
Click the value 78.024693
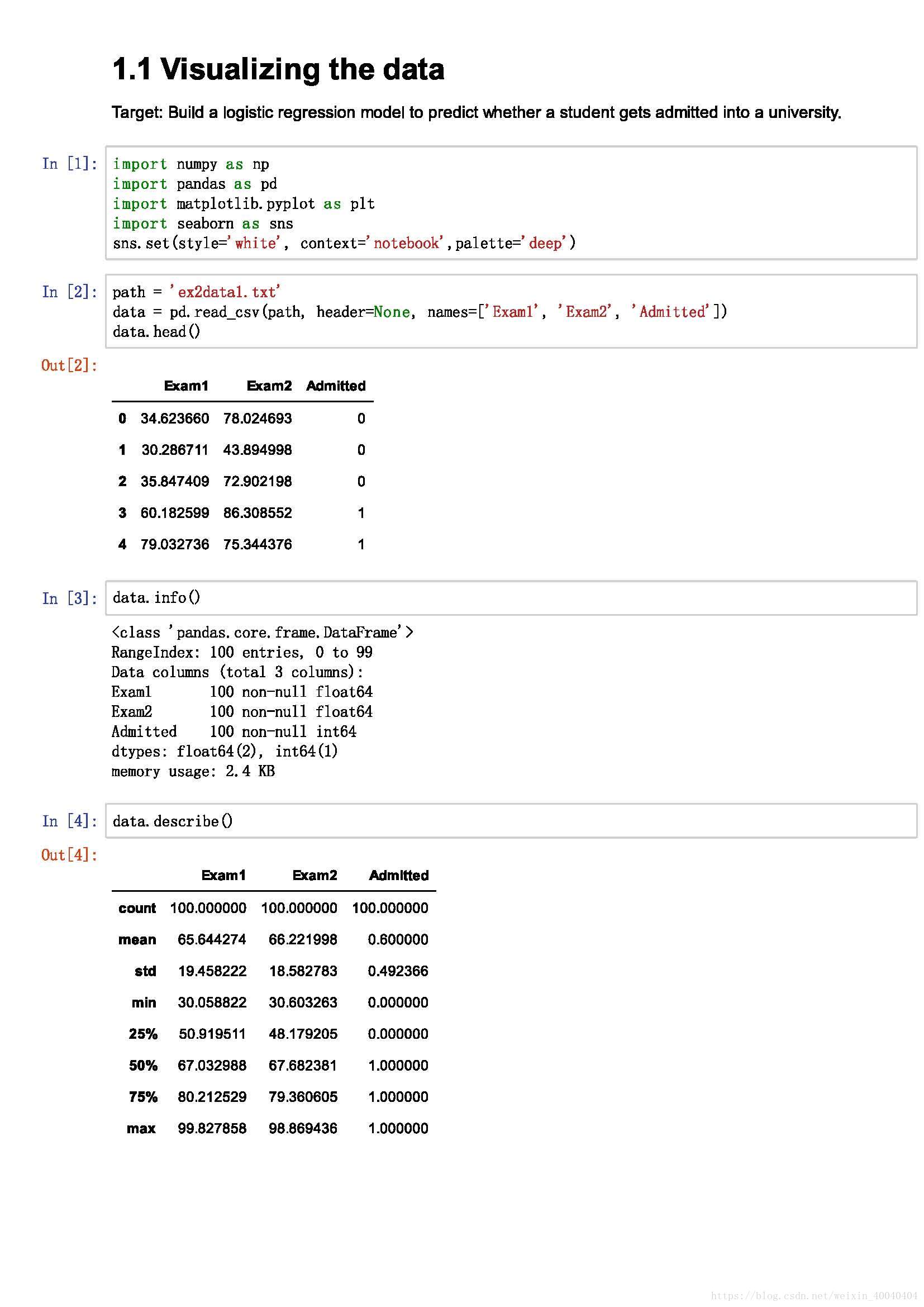pos(257,419)
